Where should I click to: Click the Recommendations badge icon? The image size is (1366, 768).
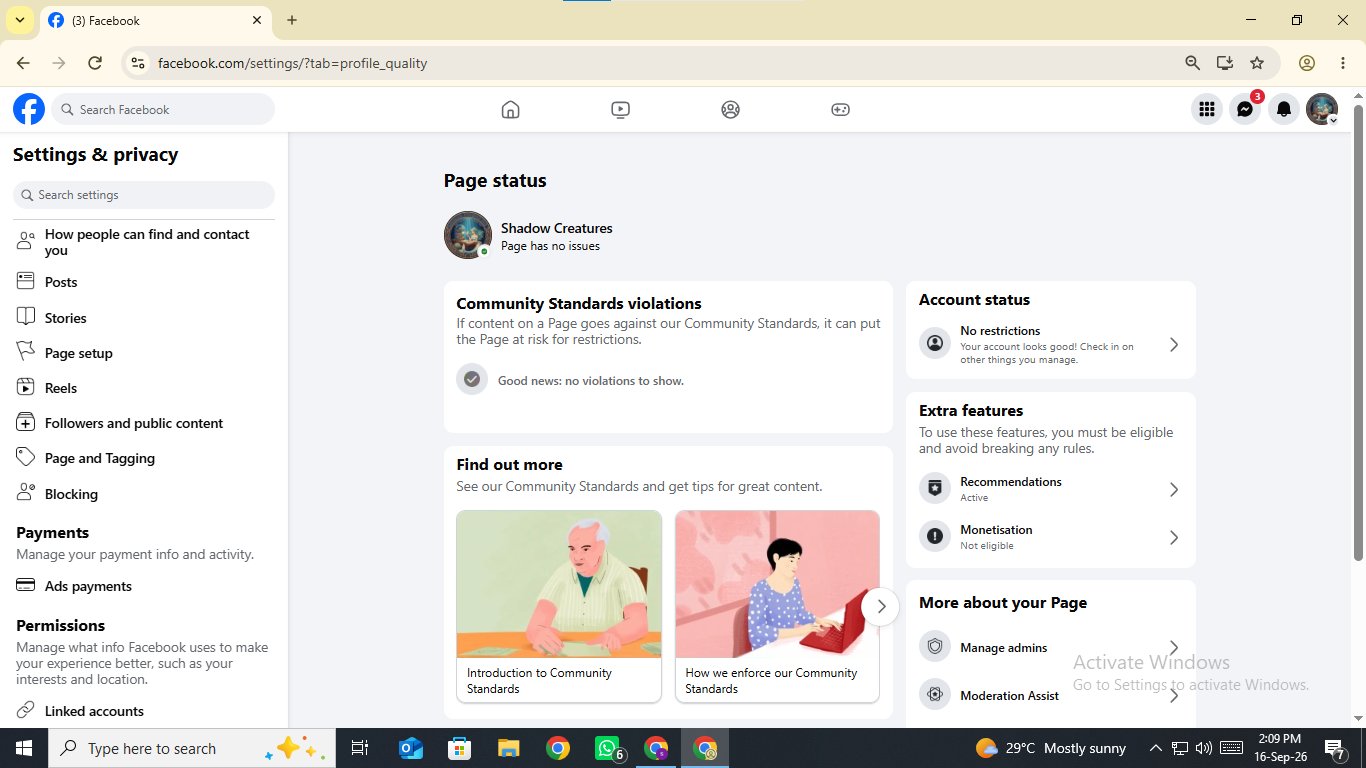[935, 488]
